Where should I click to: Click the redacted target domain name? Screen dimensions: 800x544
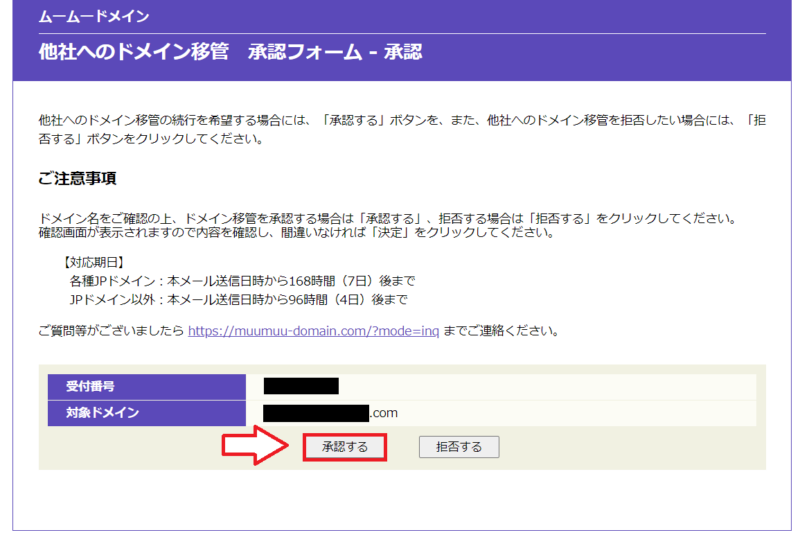pyautogui.click(x=315, y=412)
